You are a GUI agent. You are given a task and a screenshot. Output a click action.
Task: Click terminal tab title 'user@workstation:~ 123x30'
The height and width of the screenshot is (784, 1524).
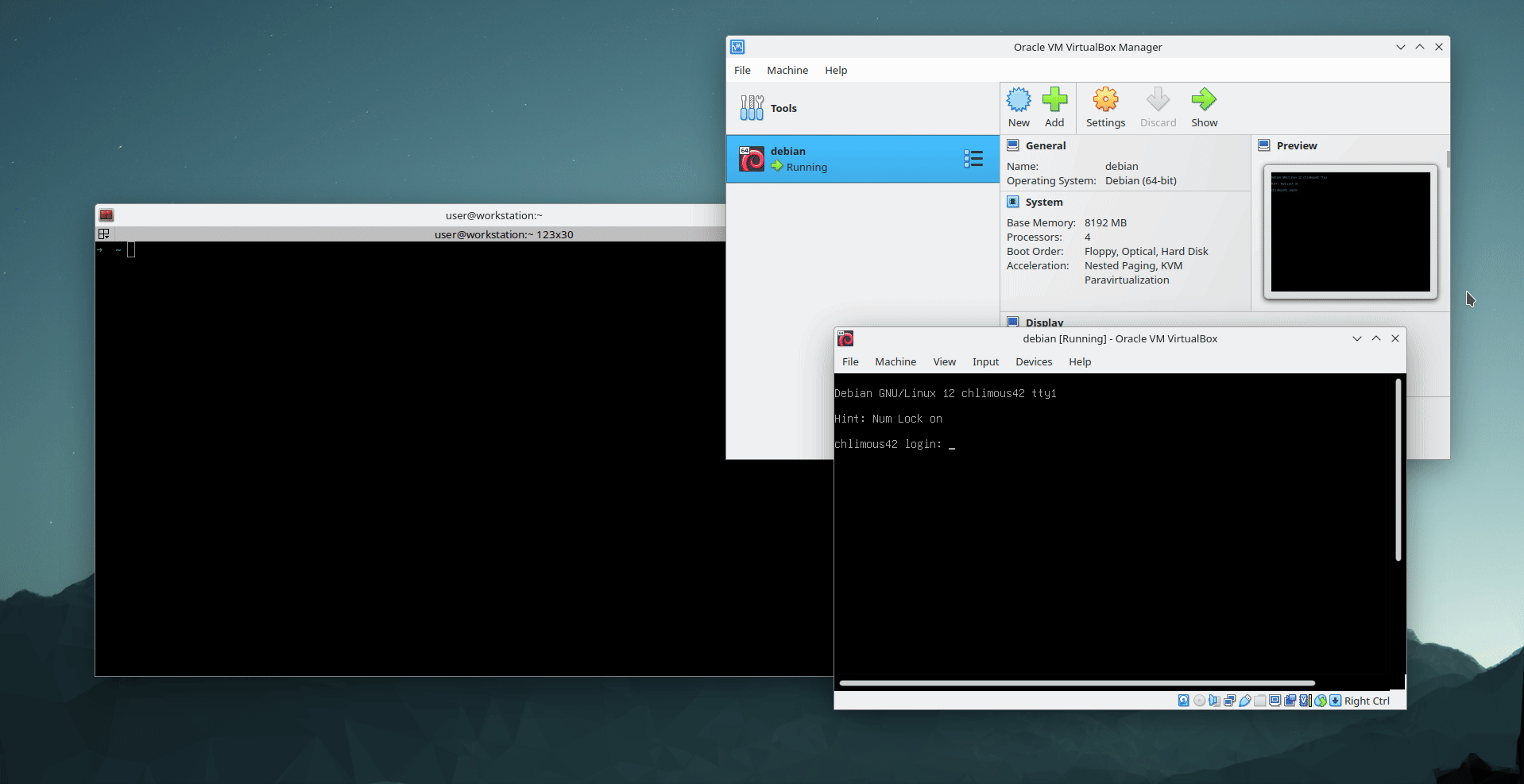504,234
